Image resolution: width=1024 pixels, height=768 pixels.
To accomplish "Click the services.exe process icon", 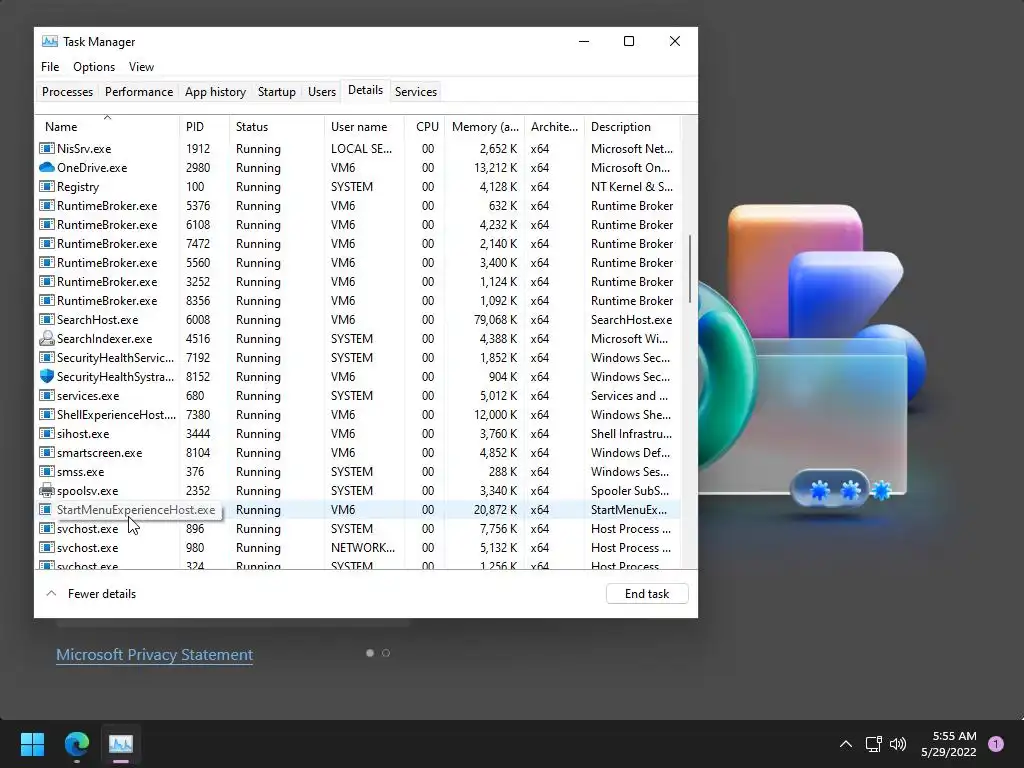I will pyautogui.click(x=46, y=395).
